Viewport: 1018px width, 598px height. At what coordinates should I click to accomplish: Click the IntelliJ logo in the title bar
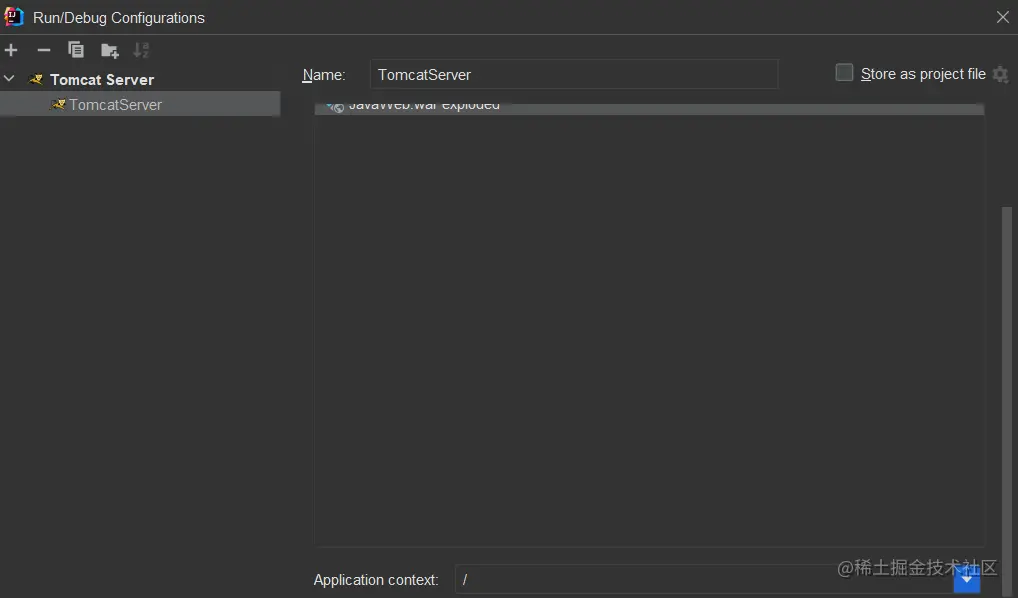tap(13, 16)
